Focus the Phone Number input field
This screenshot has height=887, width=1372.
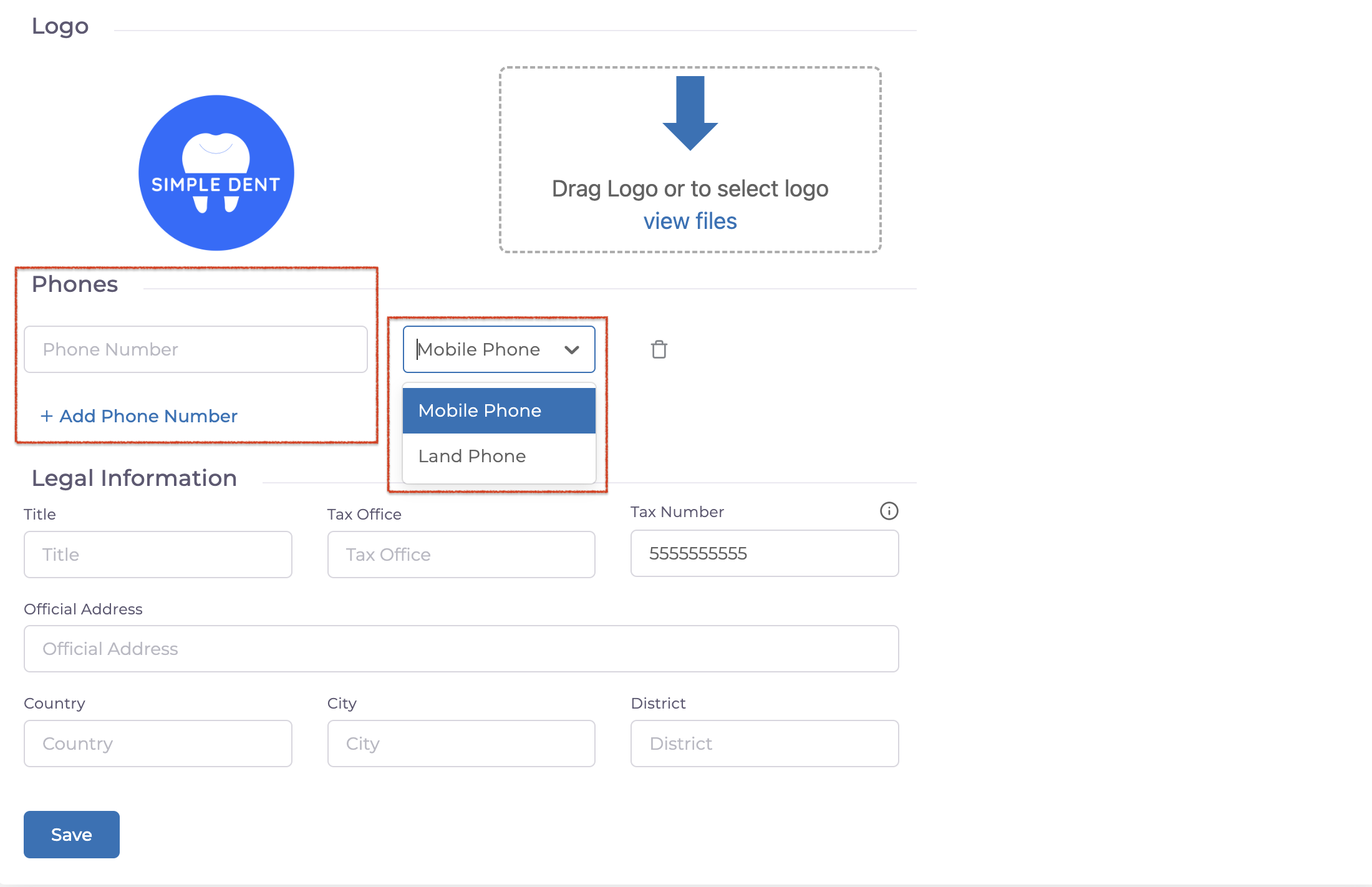tap(195, 349)
